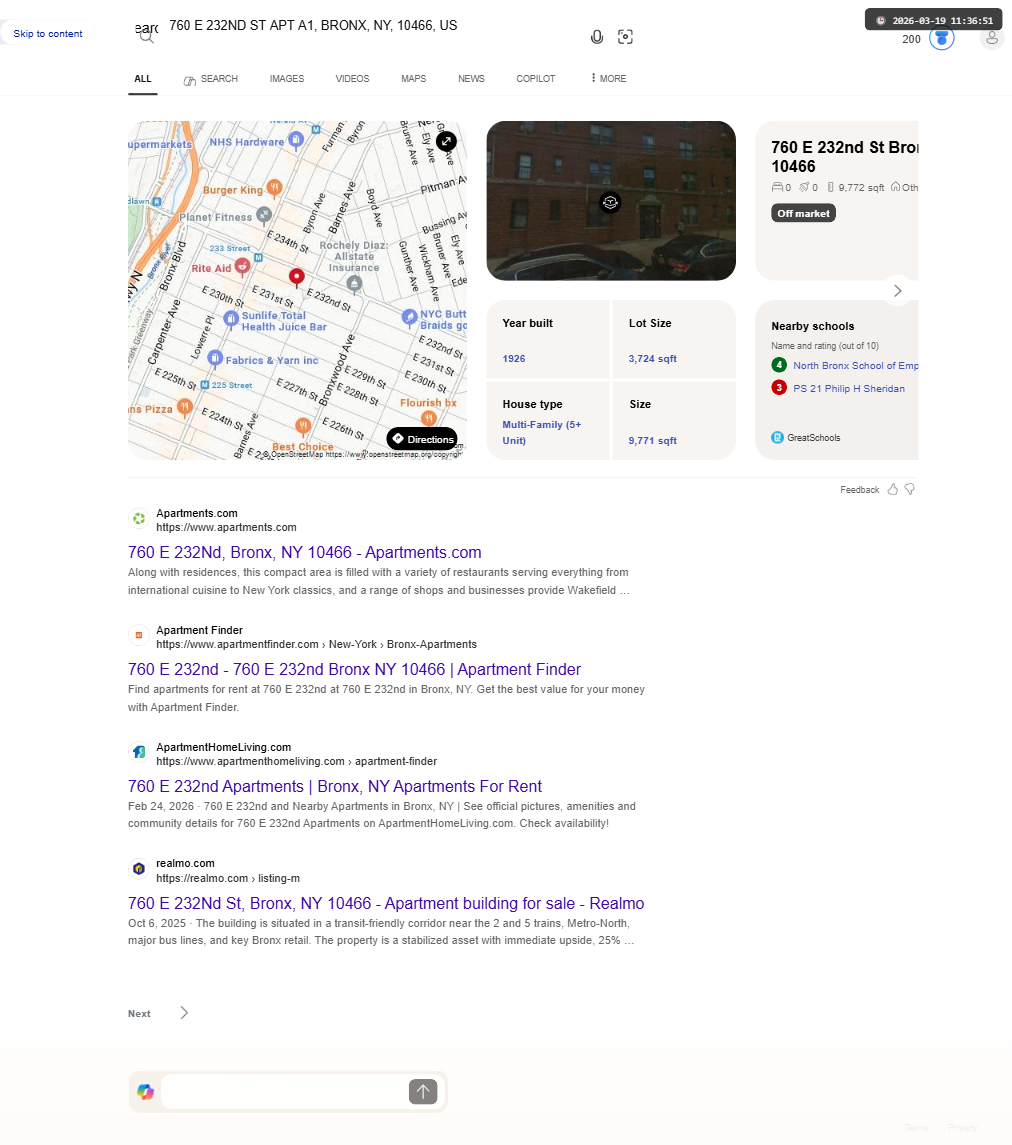Image resolution: width=1012 pixels, height=1145 pixels.
Task: Open the Apartments.com result title link
Action: coord(304,553)
